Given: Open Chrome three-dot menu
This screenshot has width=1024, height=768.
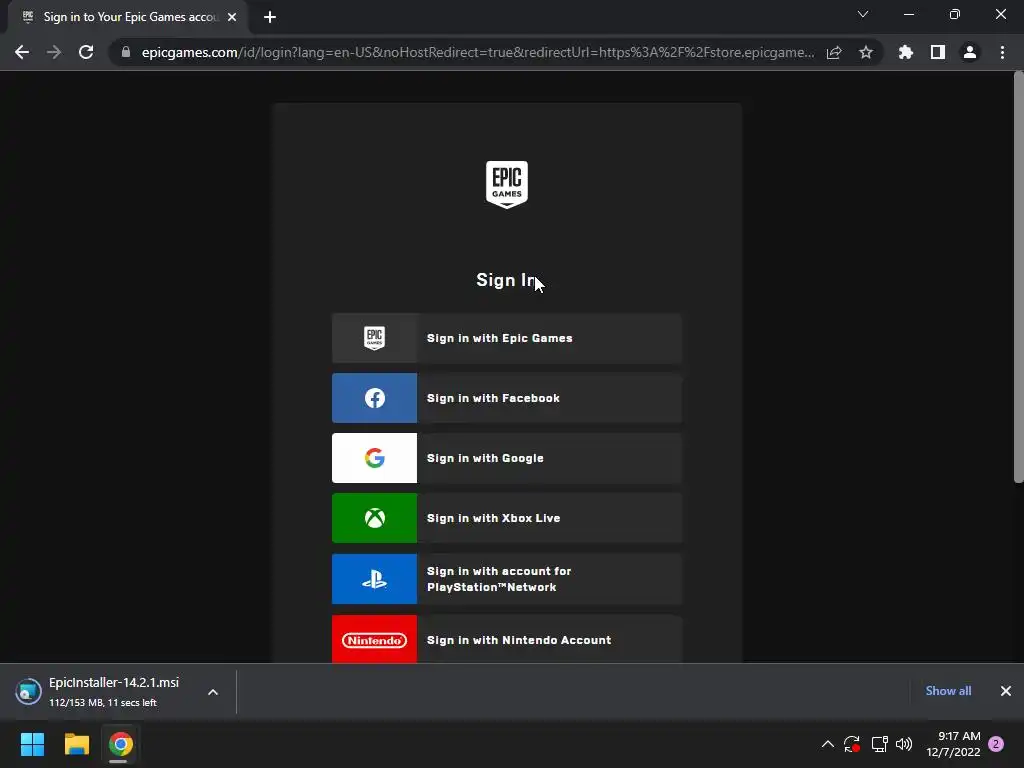Looking at the screenshot, I should (1002, 52).
